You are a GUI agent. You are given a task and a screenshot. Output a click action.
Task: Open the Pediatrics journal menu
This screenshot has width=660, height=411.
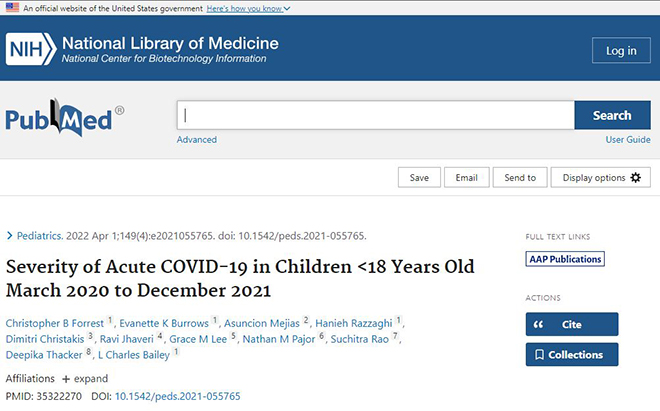[40, 236]
